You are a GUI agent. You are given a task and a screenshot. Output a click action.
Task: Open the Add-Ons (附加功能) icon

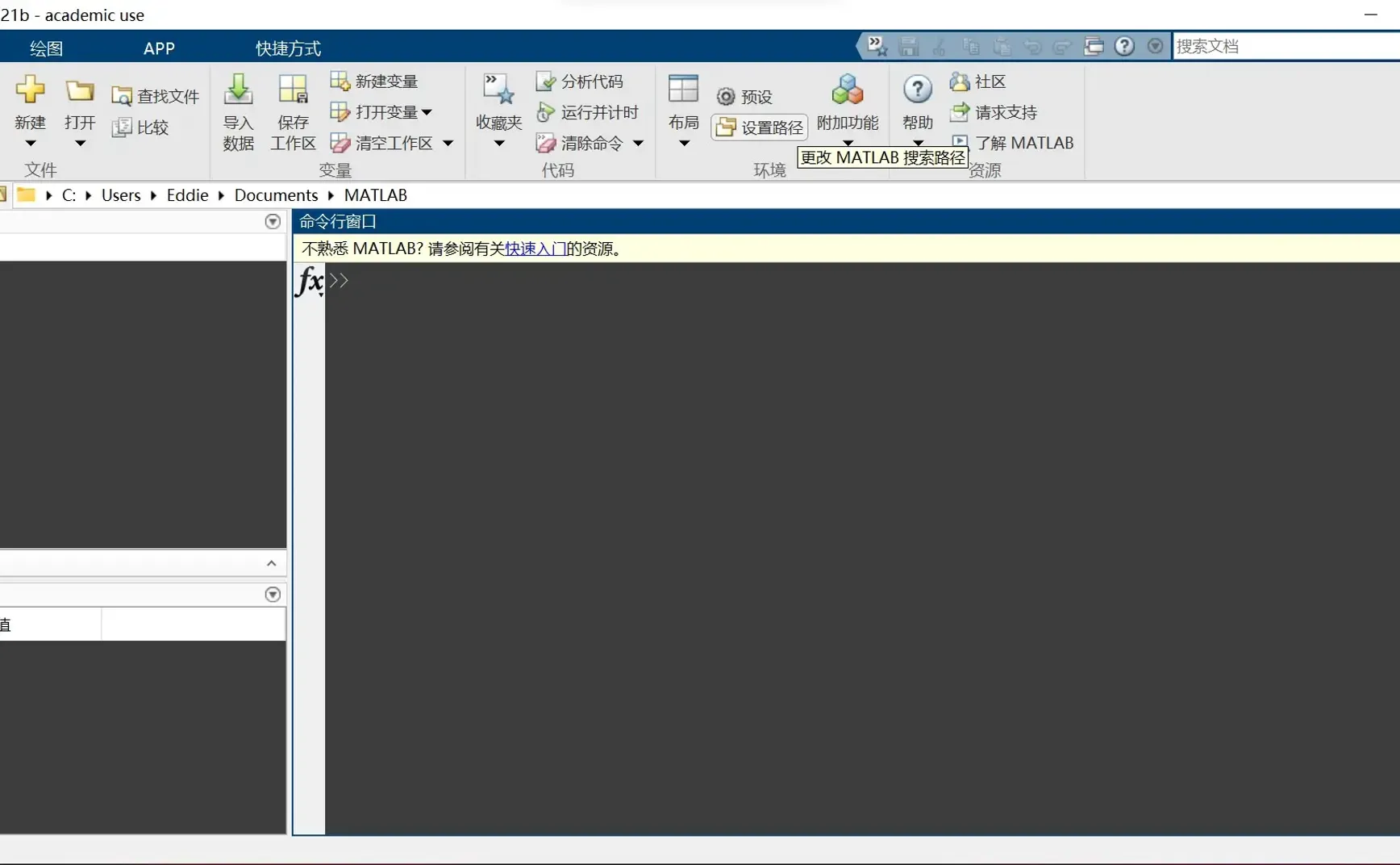(848, 90)
